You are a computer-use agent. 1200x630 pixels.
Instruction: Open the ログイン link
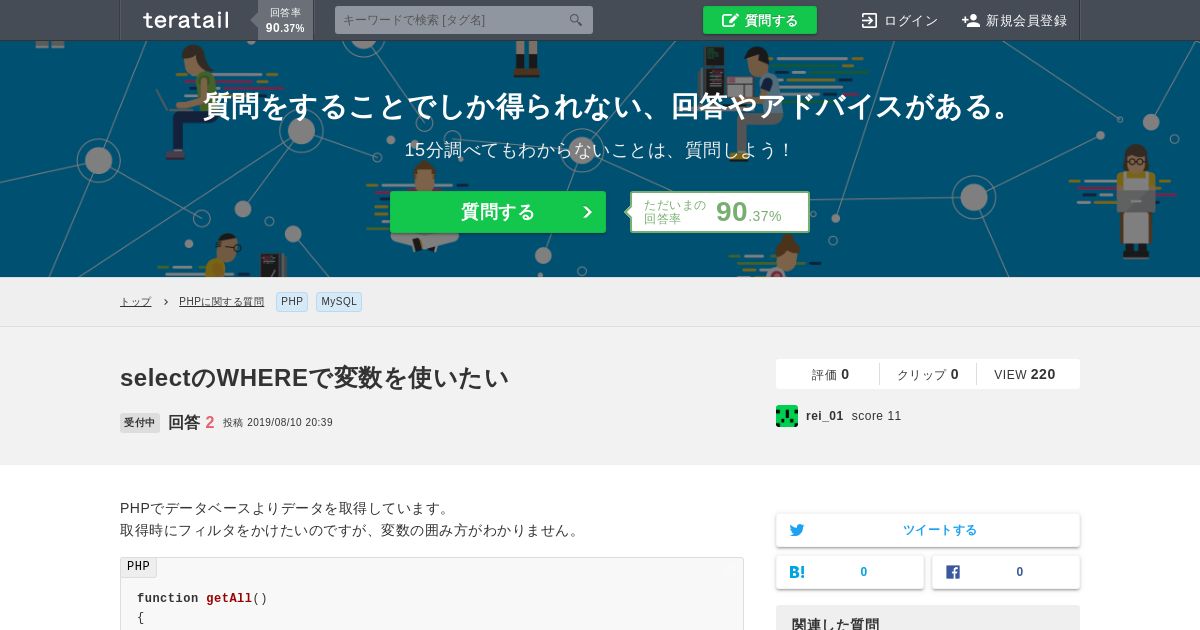click(x=899, y=20)
